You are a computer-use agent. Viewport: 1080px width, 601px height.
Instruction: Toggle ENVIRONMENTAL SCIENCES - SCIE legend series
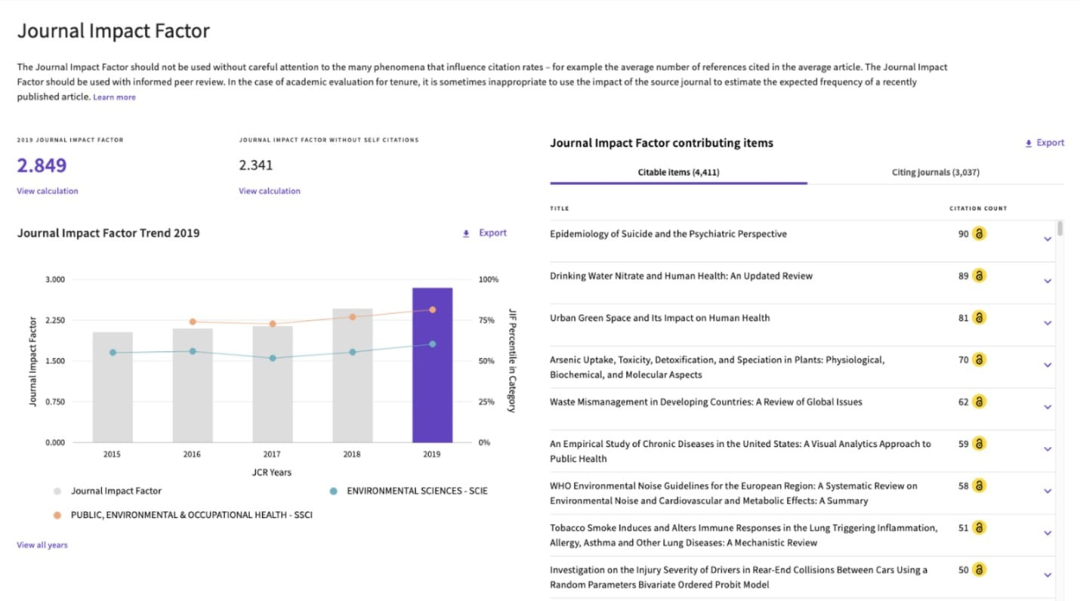pos(408,491)
